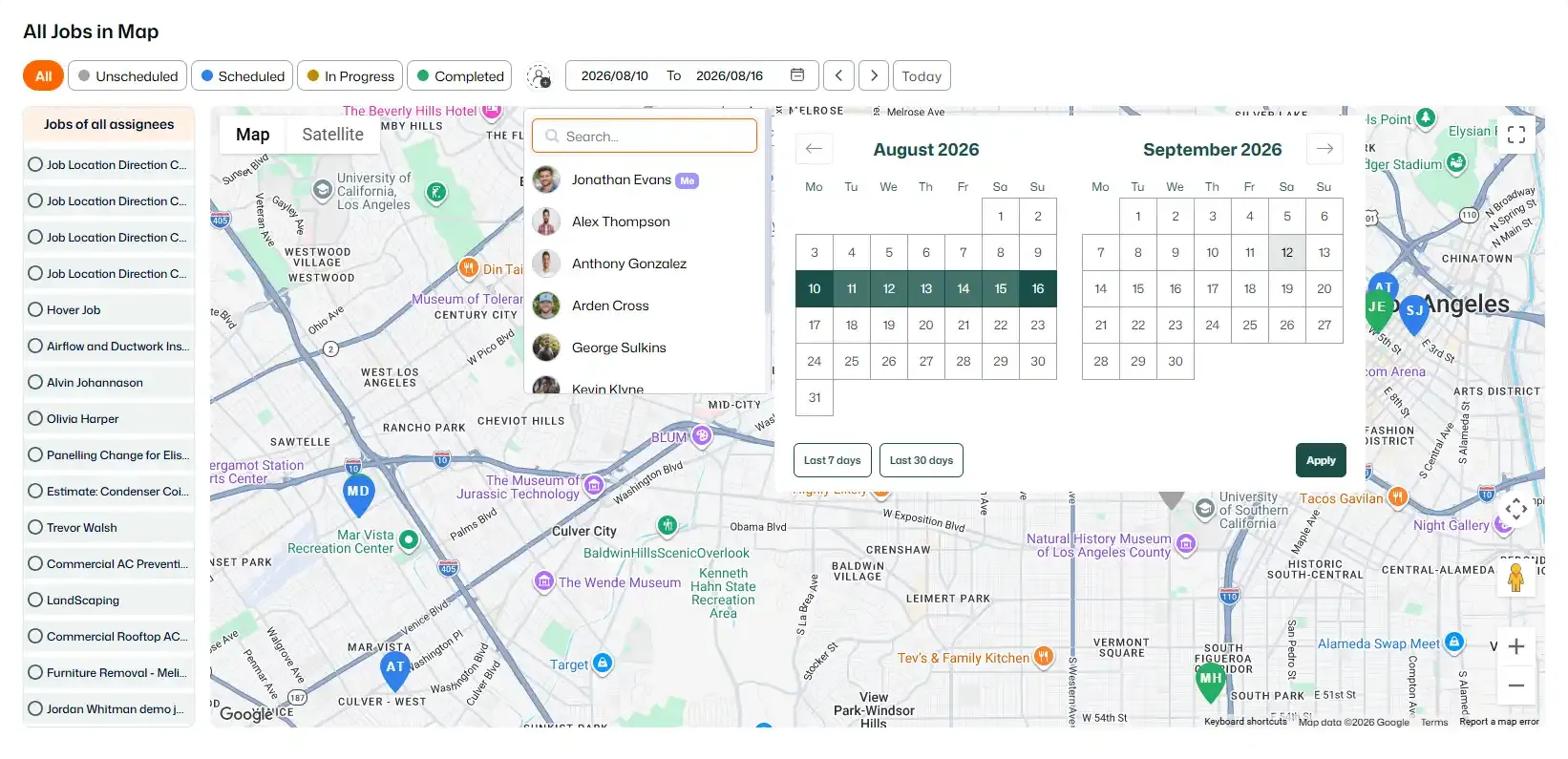Go to previous date range
The height and width of the screenshot is (759, 1568).
838,75
